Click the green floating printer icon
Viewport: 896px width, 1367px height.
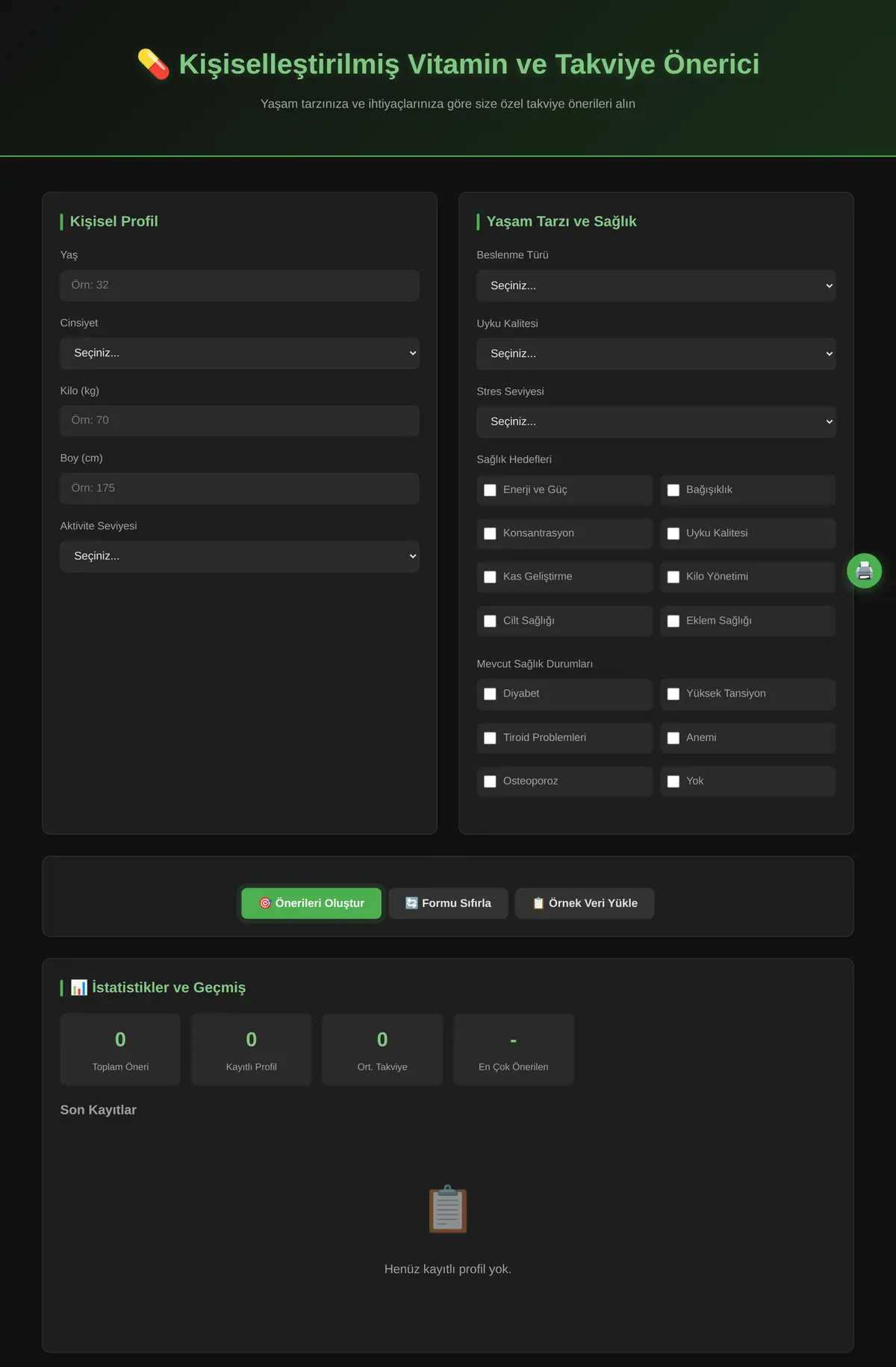click(x=864, y=571)
